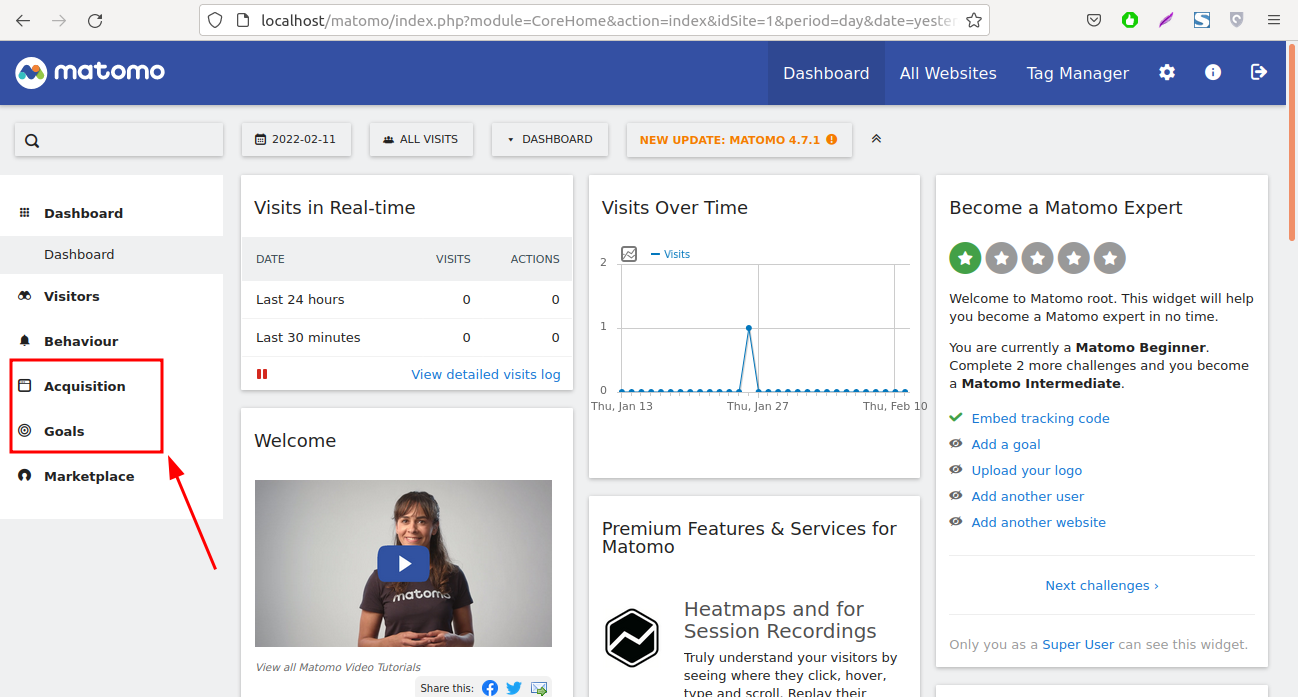Click Upload your logo link
Viewport: 1298px width, 697px height.
[x=1026, y=470]
